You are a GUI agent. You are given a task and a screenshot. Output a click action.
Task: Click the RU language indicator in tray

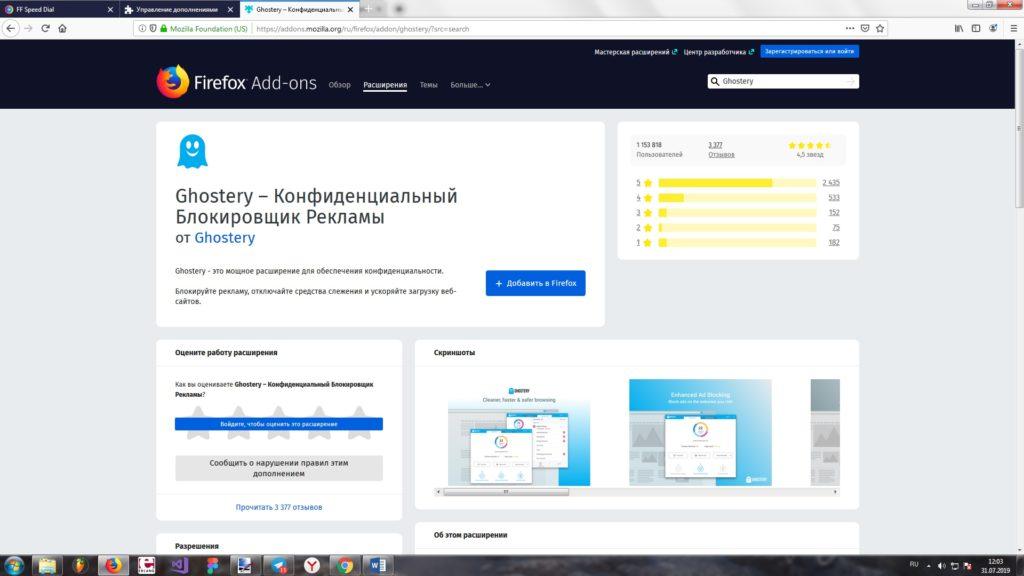pos(914,564)
